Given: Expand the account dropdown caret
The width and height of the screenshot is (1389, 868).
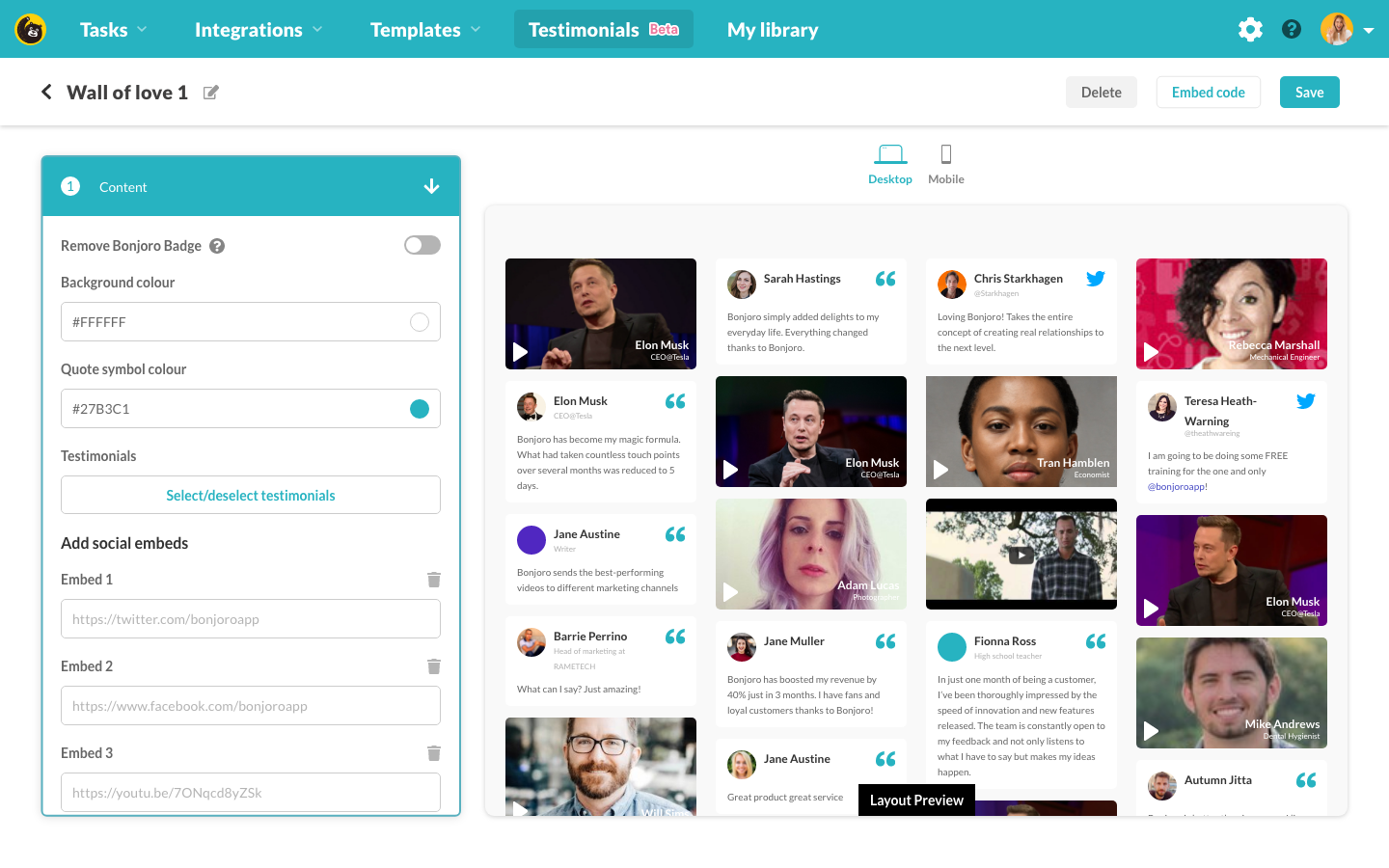Looking at the screenshot, I should click(x=1369, y=30).
